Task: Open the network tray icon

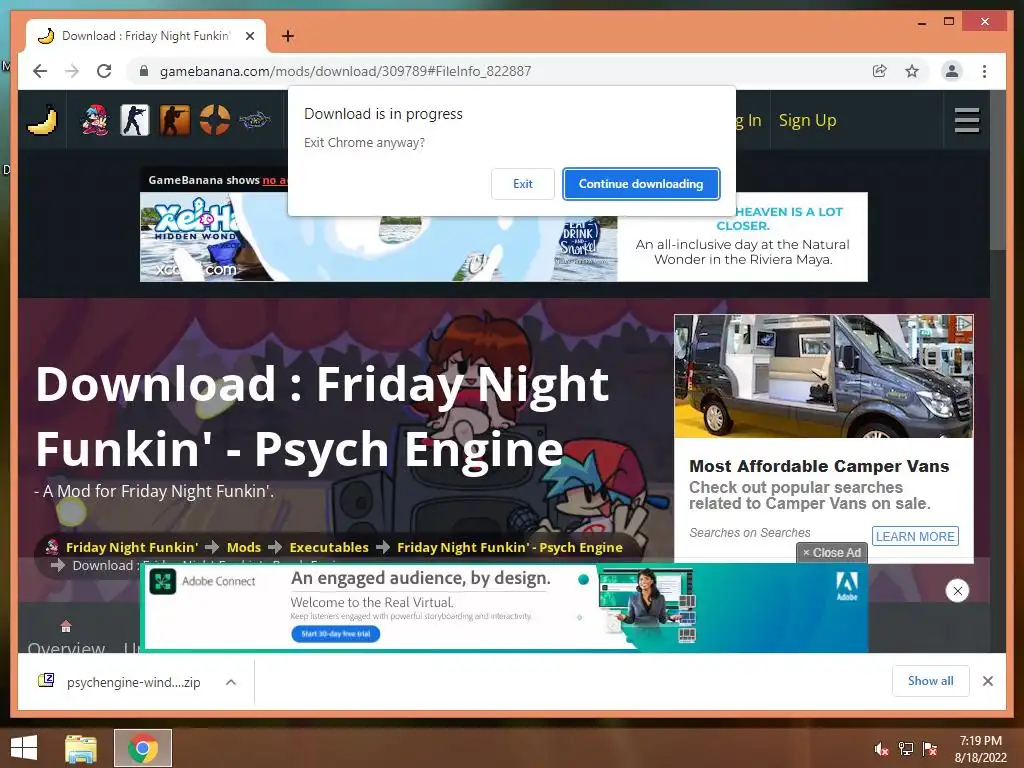Action: click(x=906, y=749)
